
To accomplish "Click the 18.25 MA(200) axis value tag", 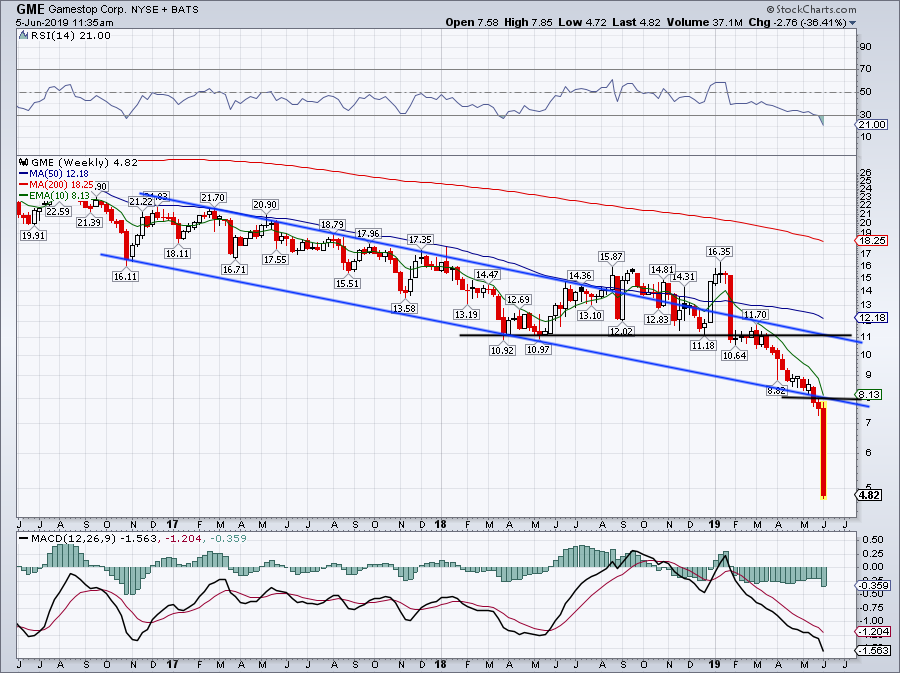I will point(875,241).
